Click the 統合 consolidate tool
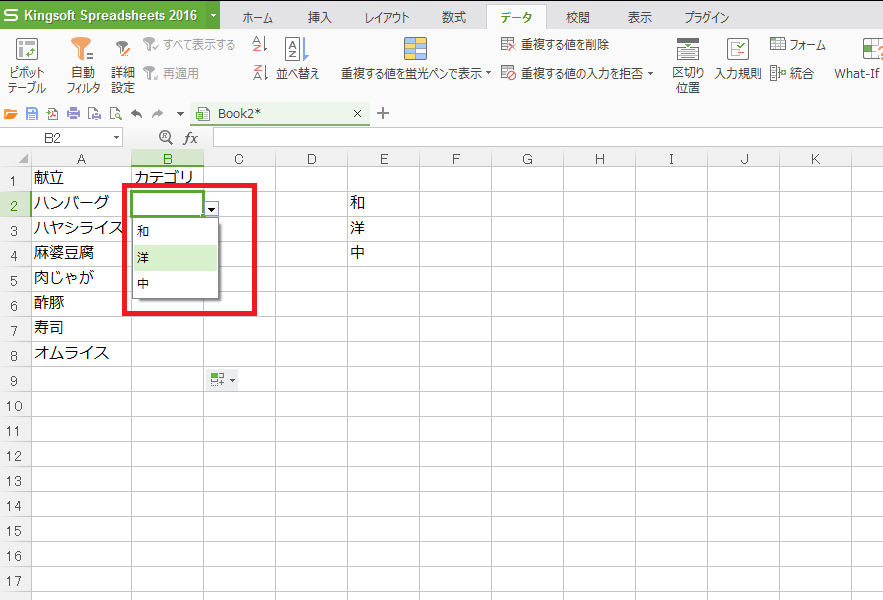This screenshot has height=600, width=883. (x=792, y=73)
